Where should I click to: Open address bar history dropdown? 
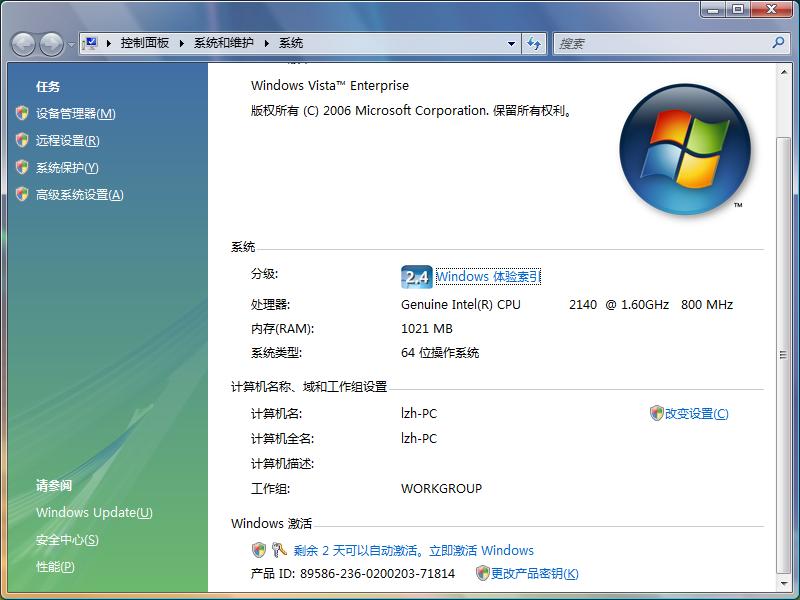[511, 44]
